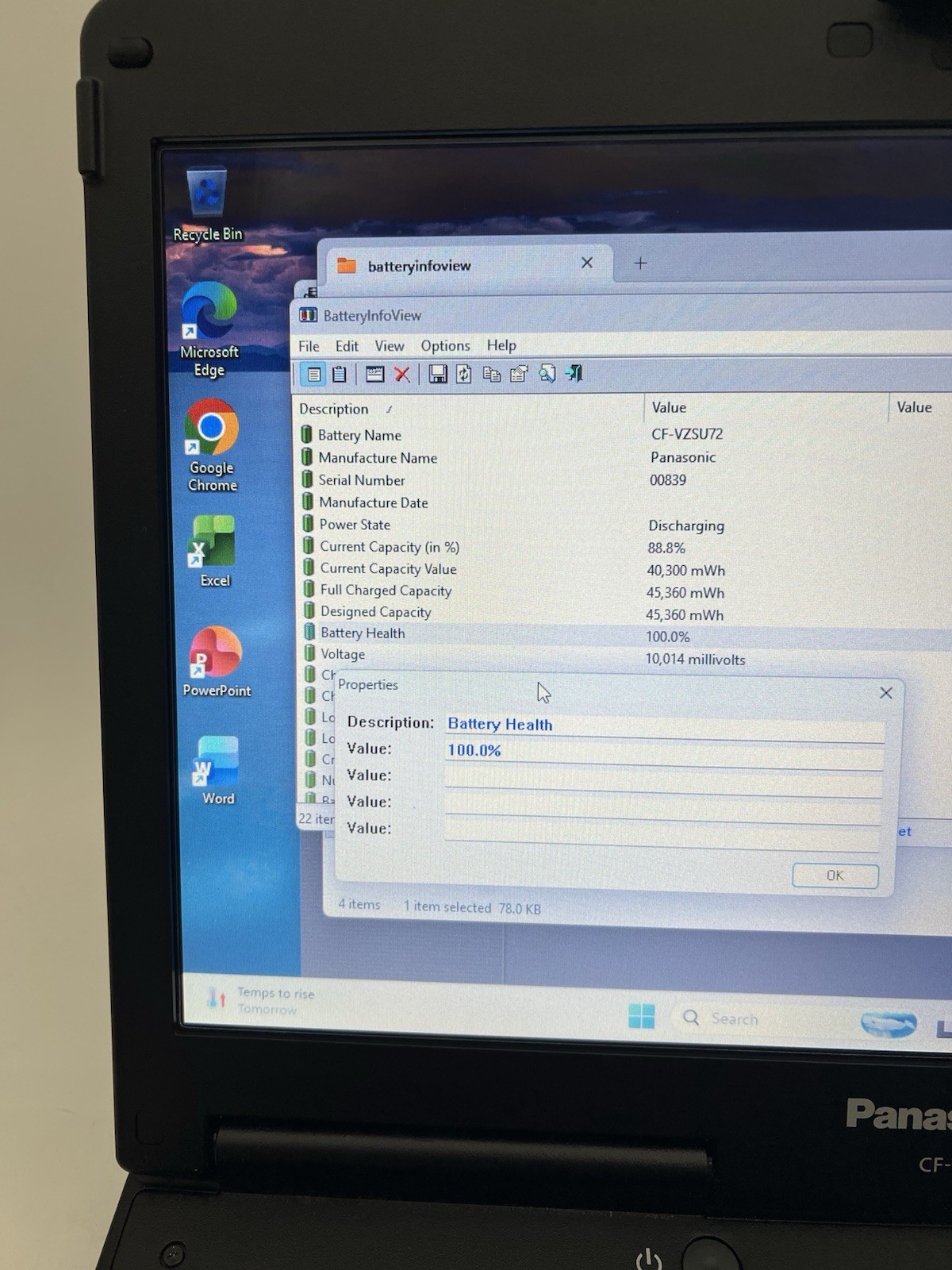Save selected items with the floppy disk icon
This screenshot has width=952, height=1270.
pos(437,374)
